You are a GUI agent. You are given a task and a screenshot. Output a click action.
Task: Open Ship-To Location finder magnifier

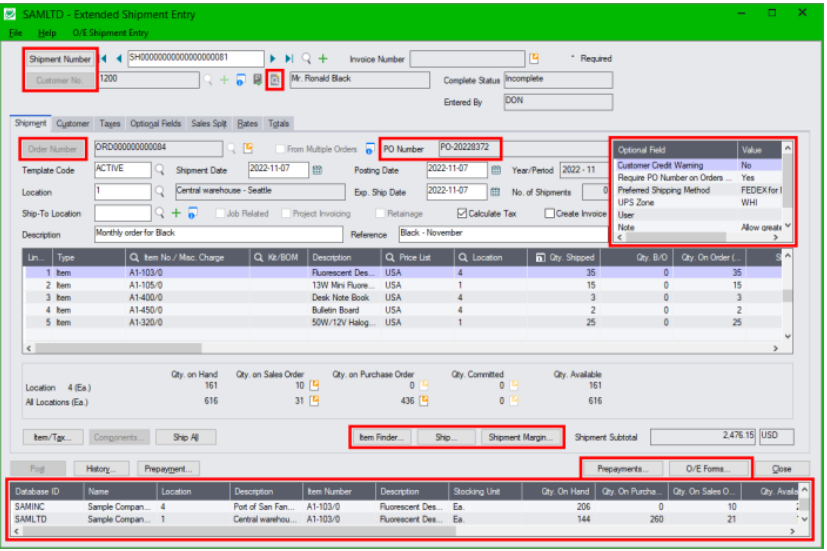pos(159,213)
